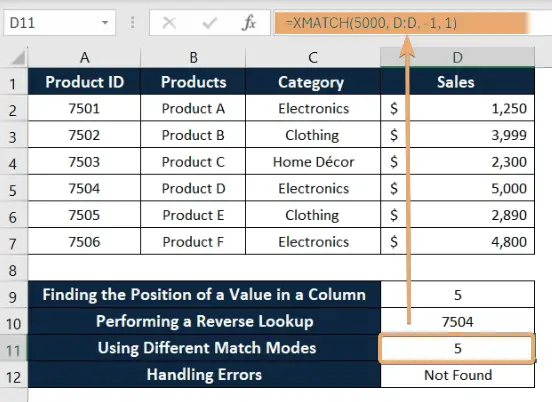Select column A header
Image resolution: width=552 pixels, height=402 pixels.
point(84,57)
